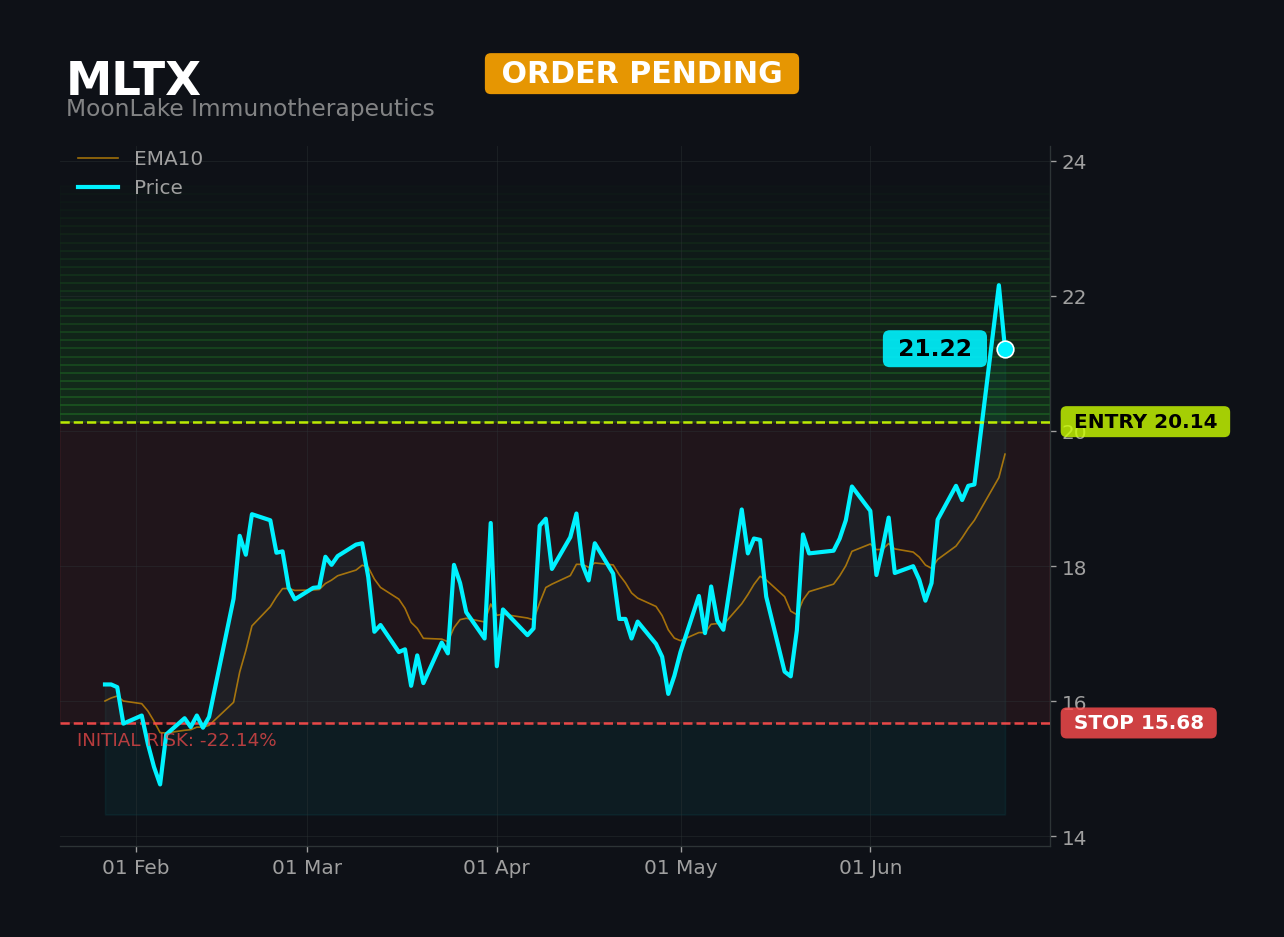Screen dimensions: 1284x937
Task: Click the ORDER PENDING status badge
Action: point(642,74)
